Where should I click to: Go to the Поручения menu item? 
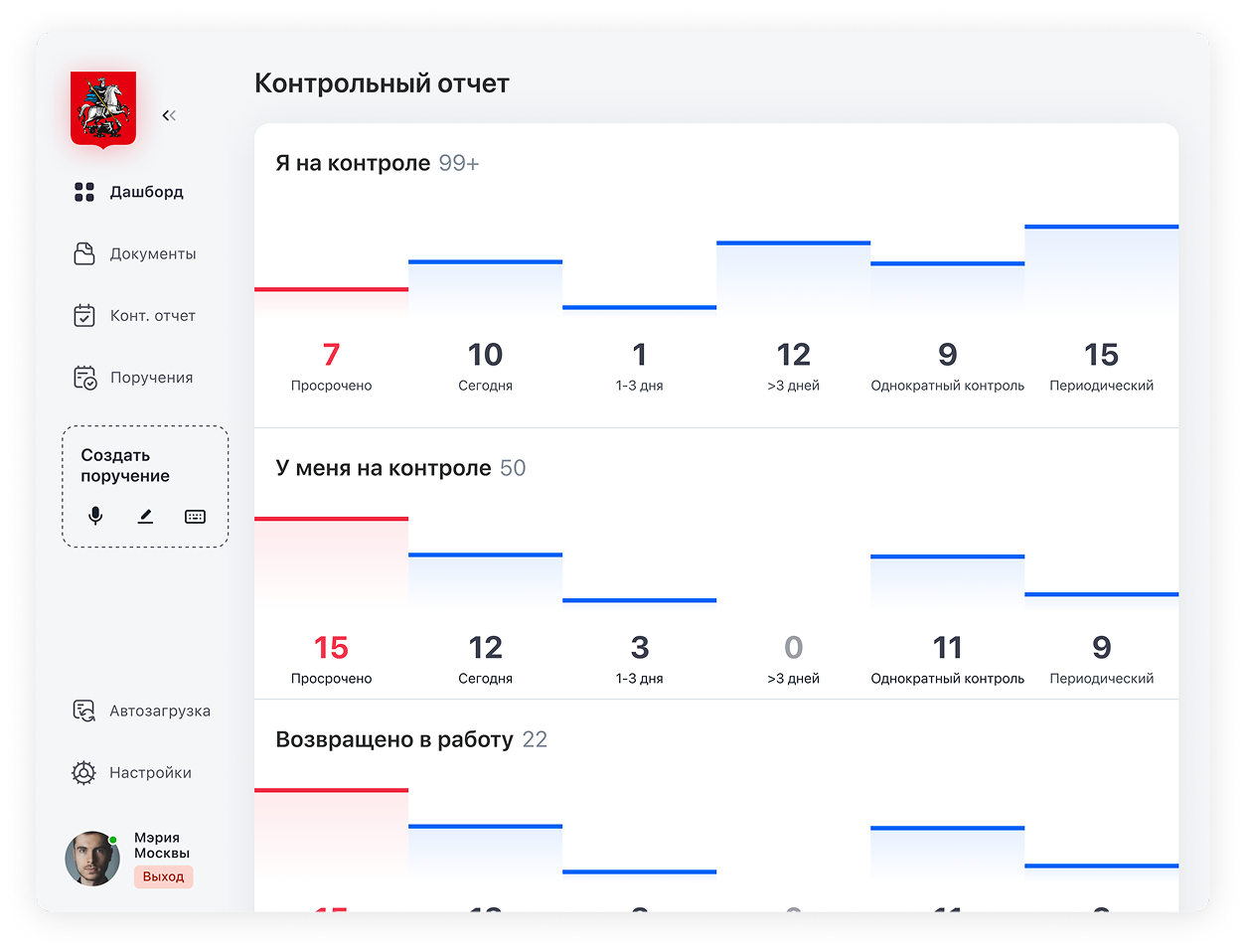click(x=151, y=378)
